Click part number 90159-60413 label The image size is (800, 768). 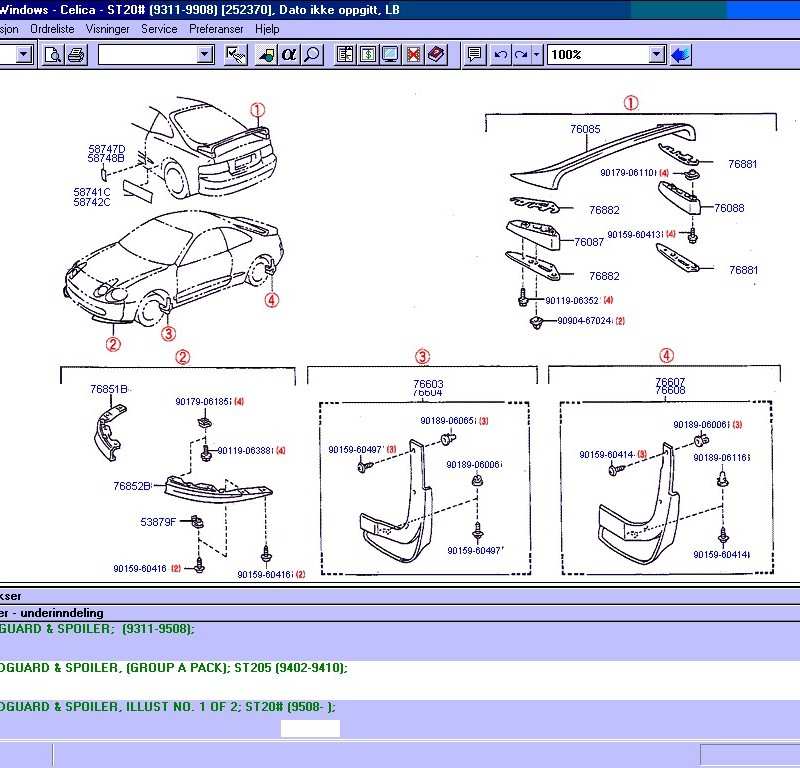pyautogui.click(x=635, y=235)
